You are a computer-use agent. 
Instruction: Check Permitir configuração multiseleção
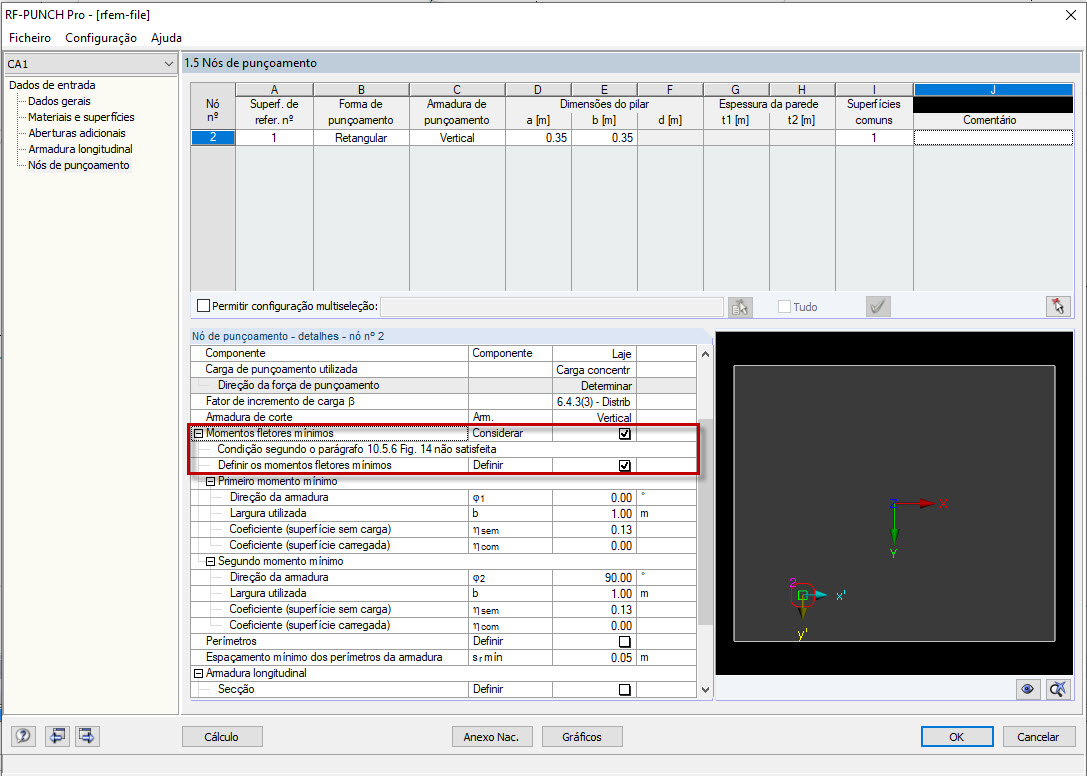tap(204, 306)
